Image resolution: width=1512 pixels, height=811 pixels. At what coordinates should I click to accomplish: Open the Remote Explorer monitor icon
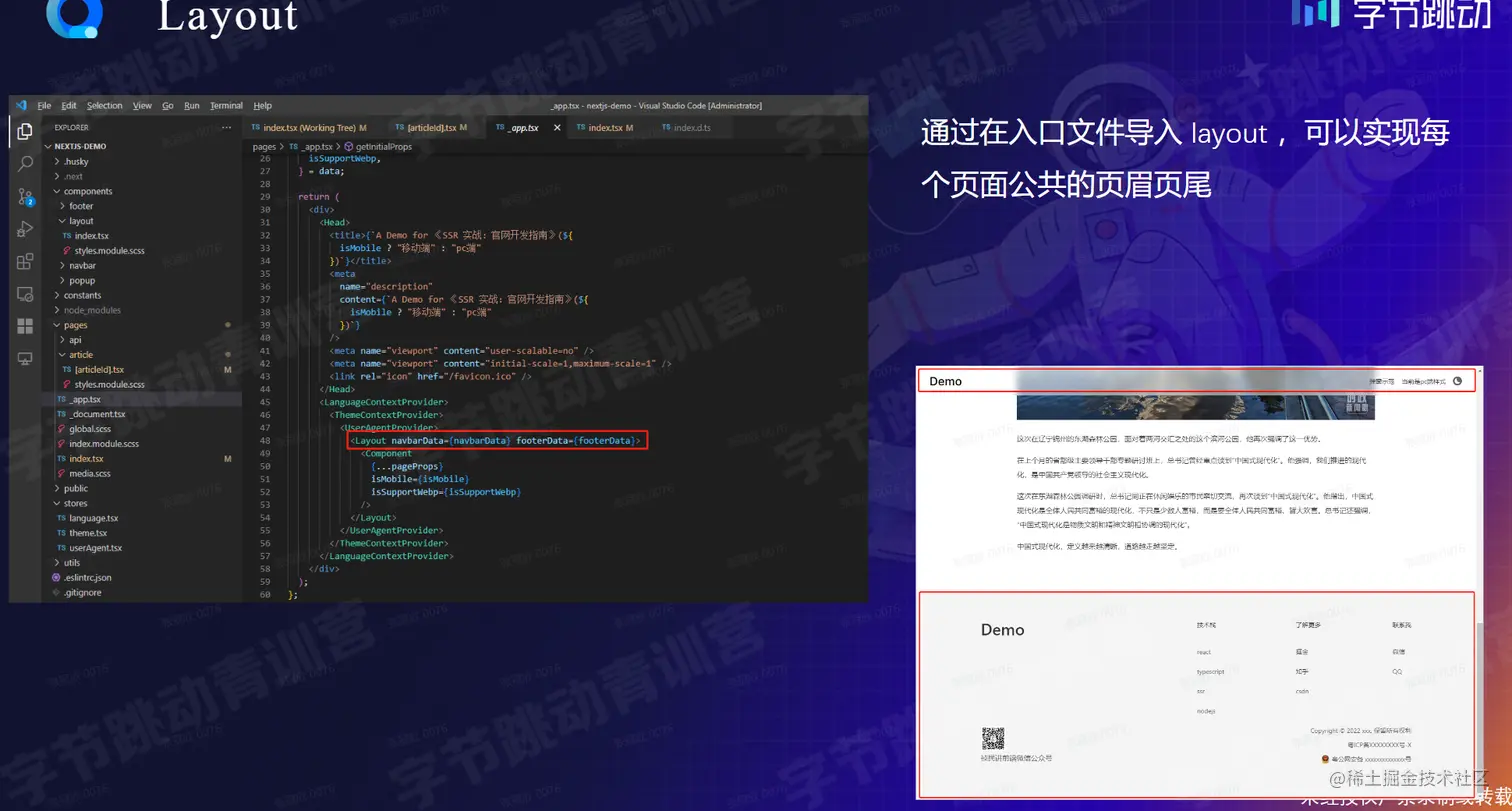[25, 294]
